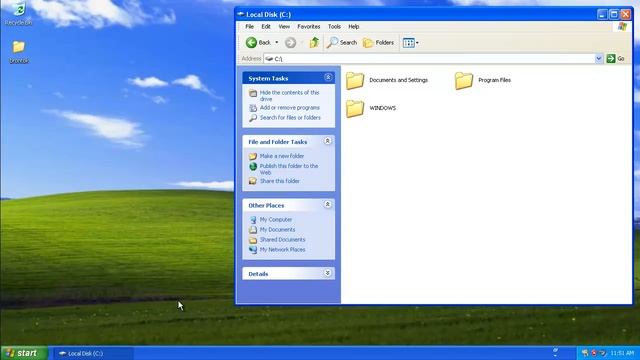Open the Address bar dropdown arrow
This screenshot has width=640, height=360.
(x=598, y=58)
